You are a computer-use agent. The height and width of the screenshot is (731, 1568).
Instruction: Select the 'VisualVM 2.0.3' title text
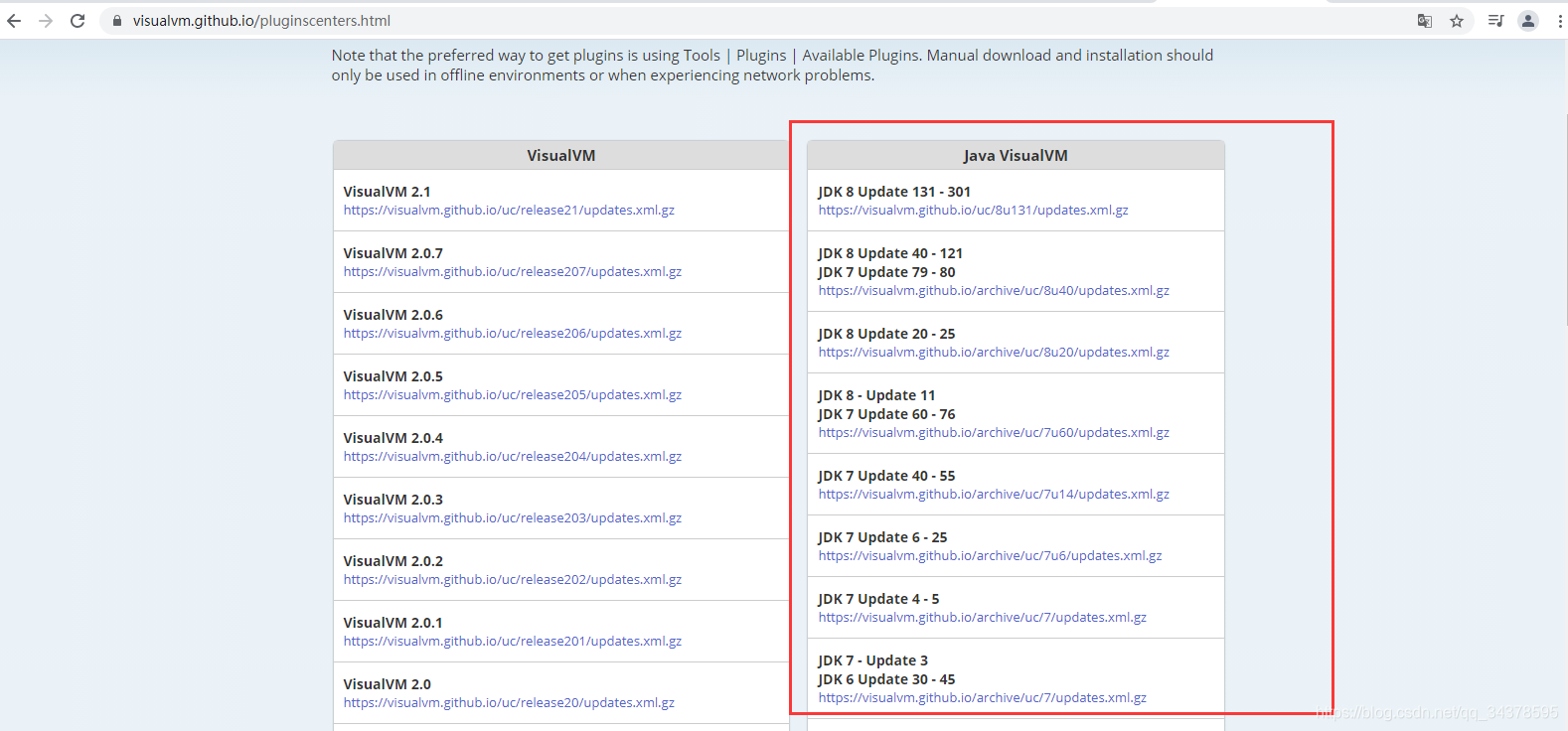click(x=393, y=500)
